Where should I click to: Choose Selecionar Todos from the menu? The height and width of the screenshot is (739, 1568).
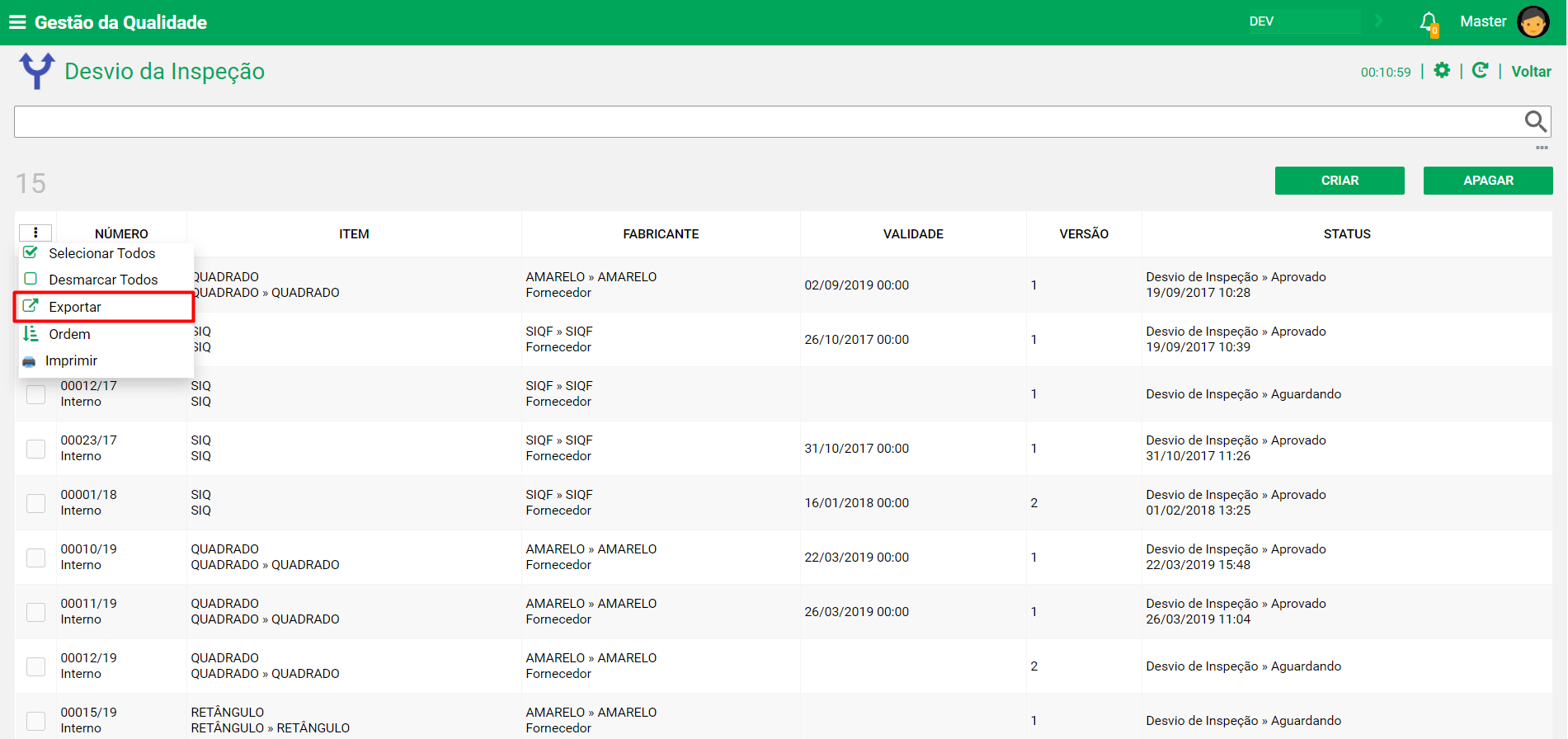point(105,253)
